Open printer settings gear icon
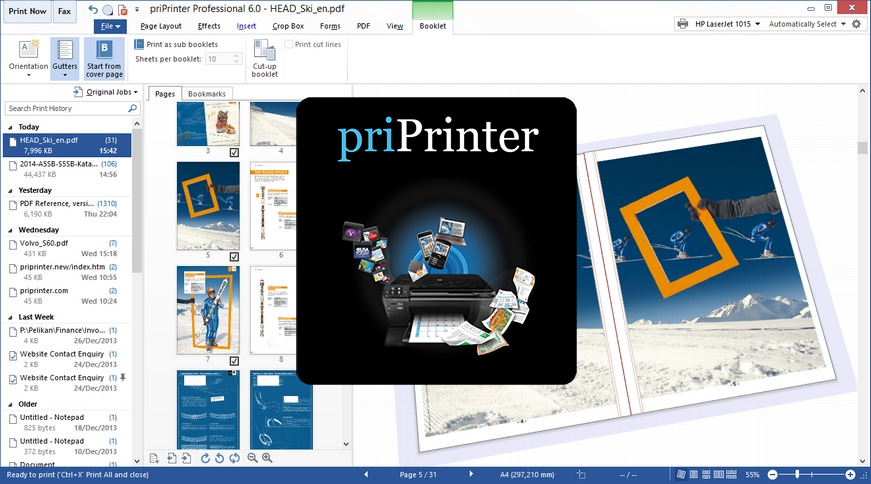This screenshot has width=871, height=484. click(857, 24)
